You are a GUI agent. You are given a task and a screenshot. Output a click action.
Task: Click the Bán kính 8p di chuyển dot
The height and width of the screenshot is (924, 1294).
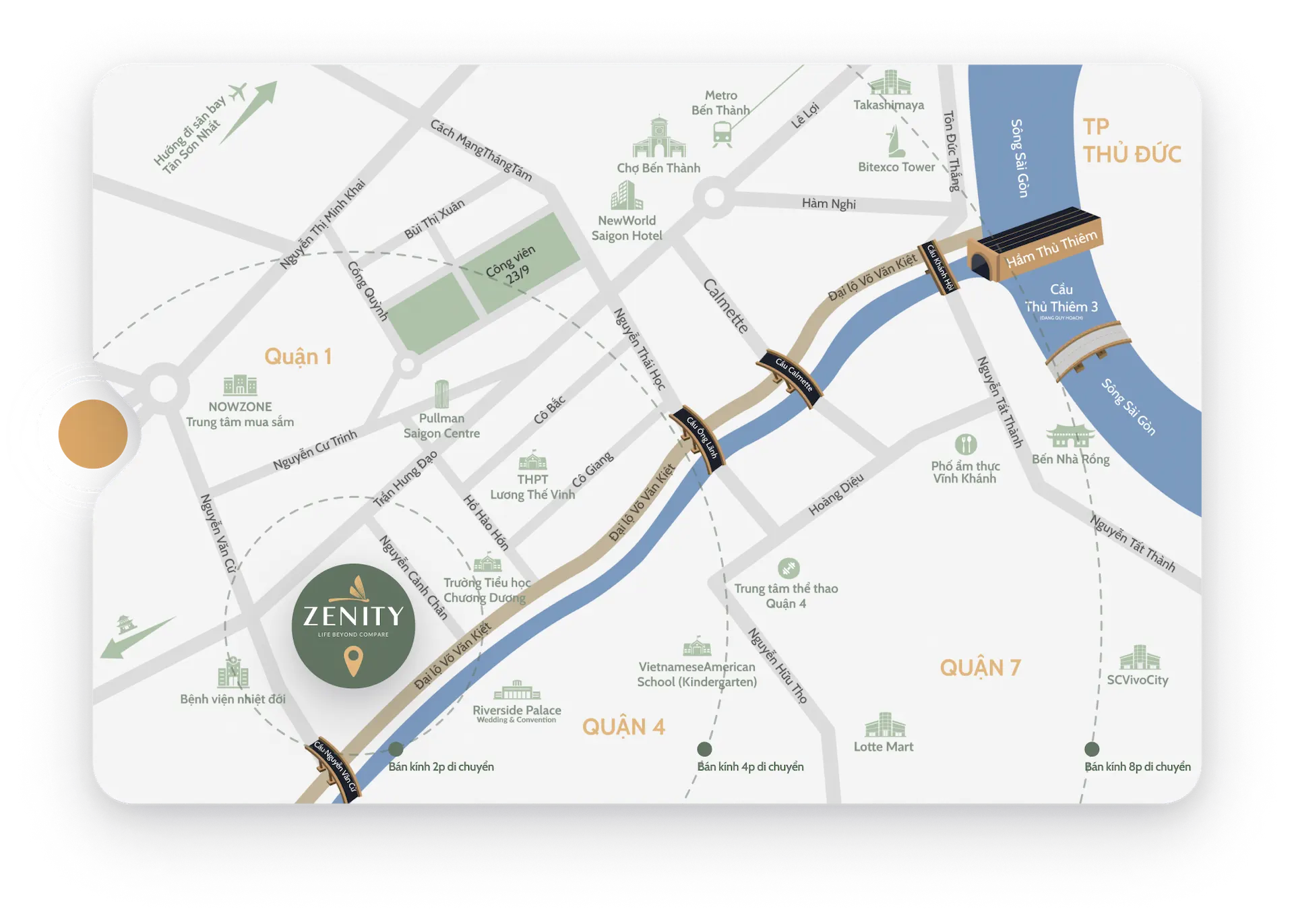coord(1092,749)
